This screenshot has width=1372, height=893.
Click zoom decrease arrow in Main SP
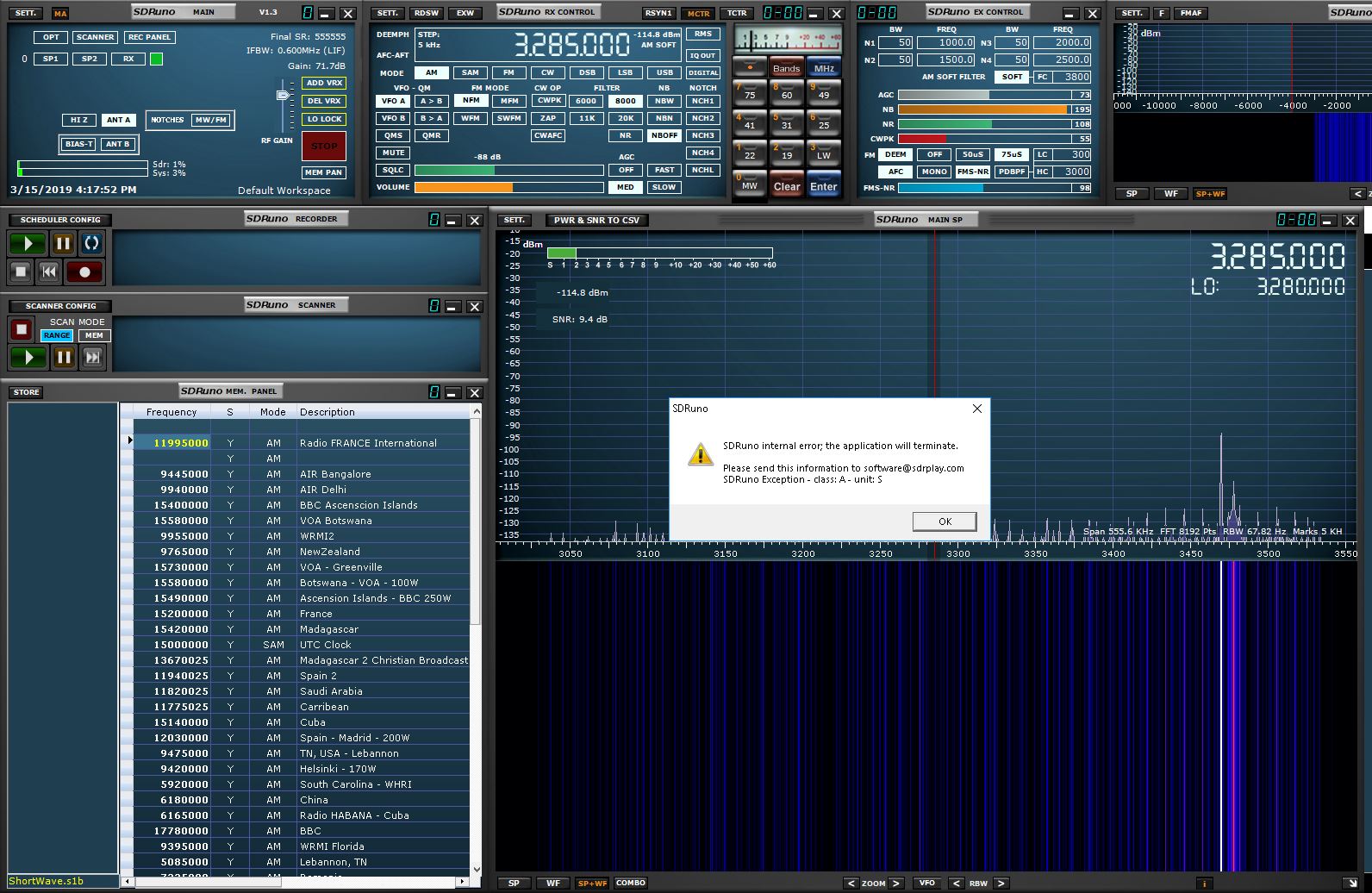point(851,883)
